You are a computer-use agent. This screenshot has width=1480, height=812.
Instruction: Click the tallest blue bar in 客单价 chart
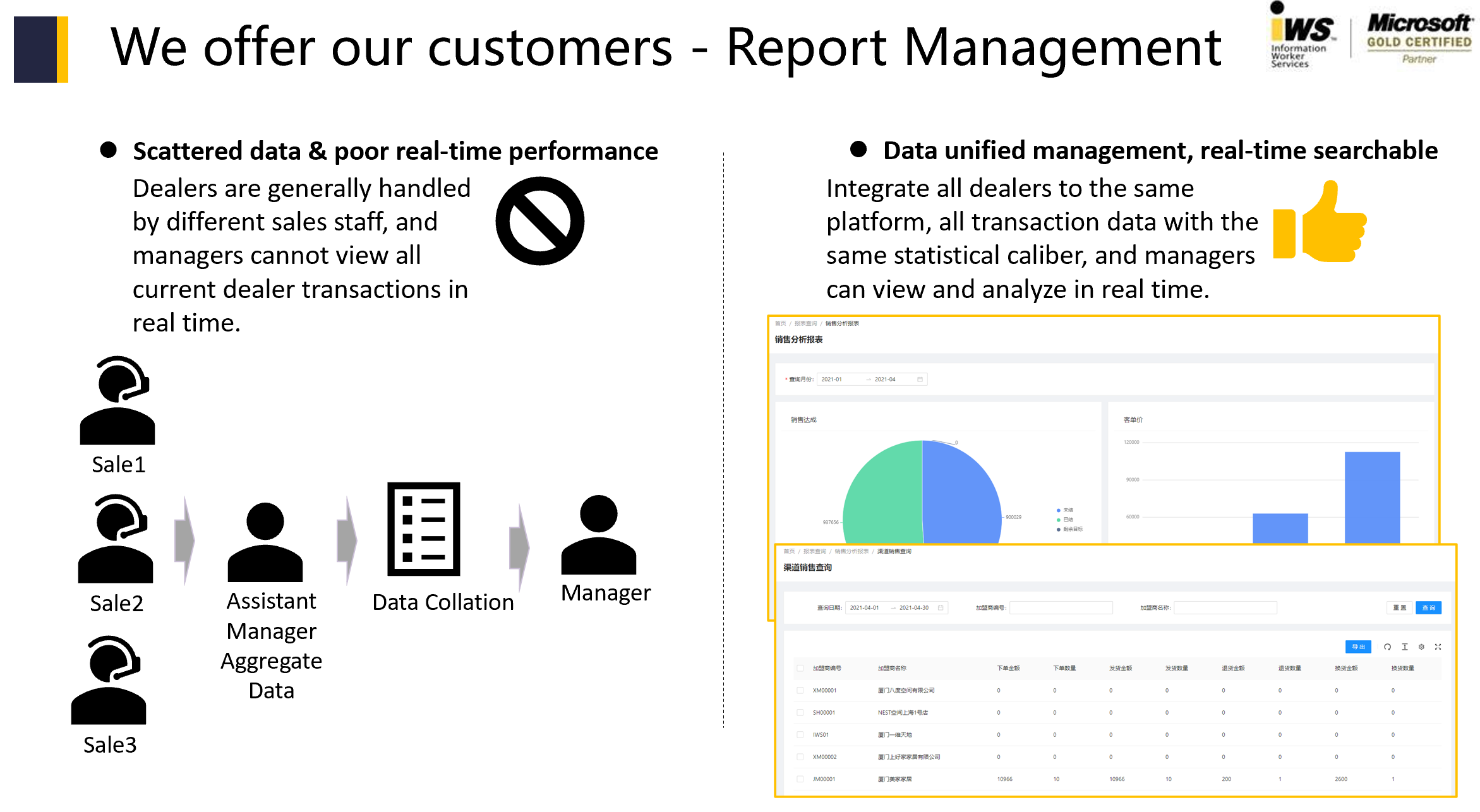point(1372,498)
